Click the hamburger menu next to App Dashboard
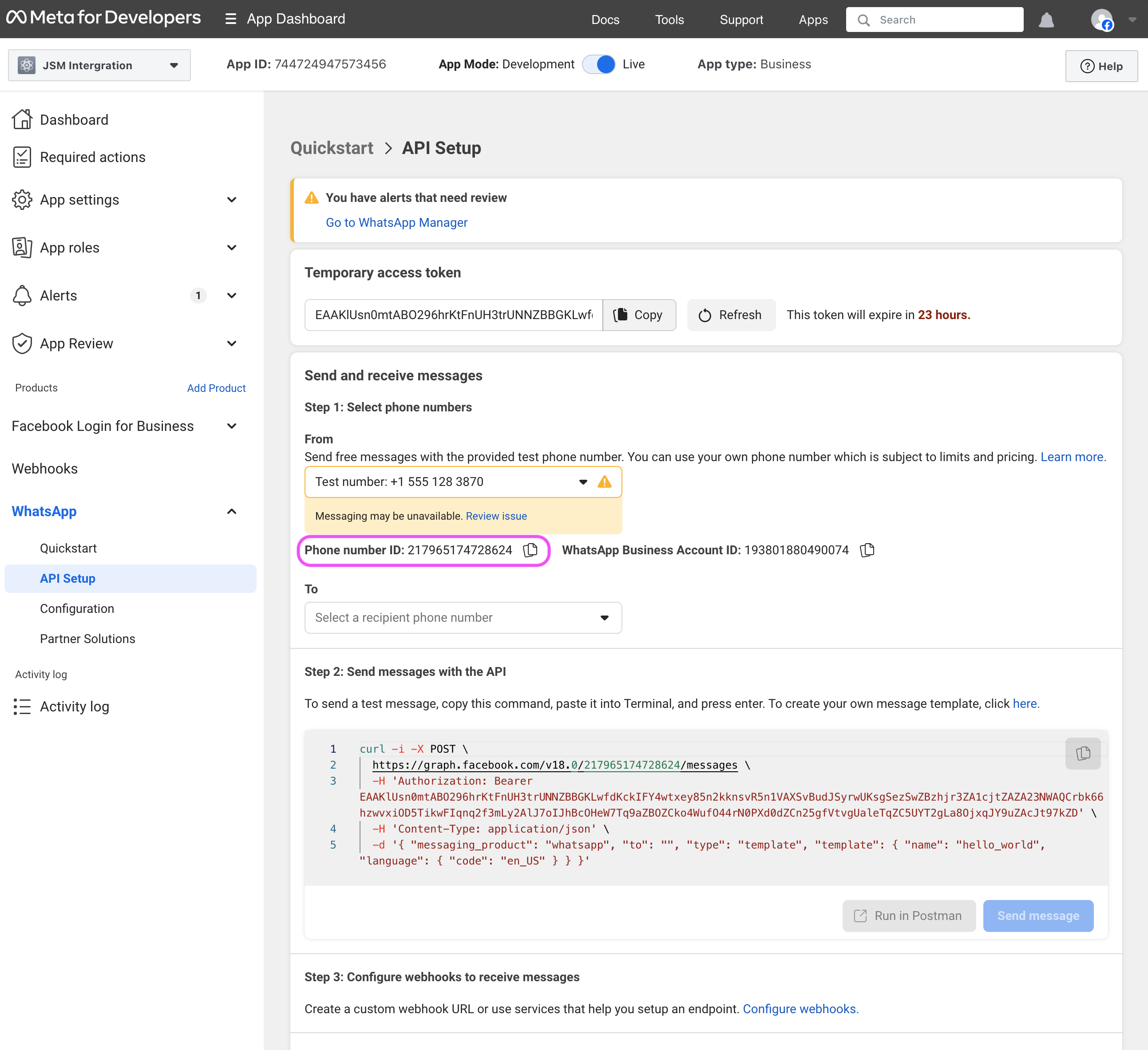This screenshot has width=1148, height=1050. click(231, 20)
